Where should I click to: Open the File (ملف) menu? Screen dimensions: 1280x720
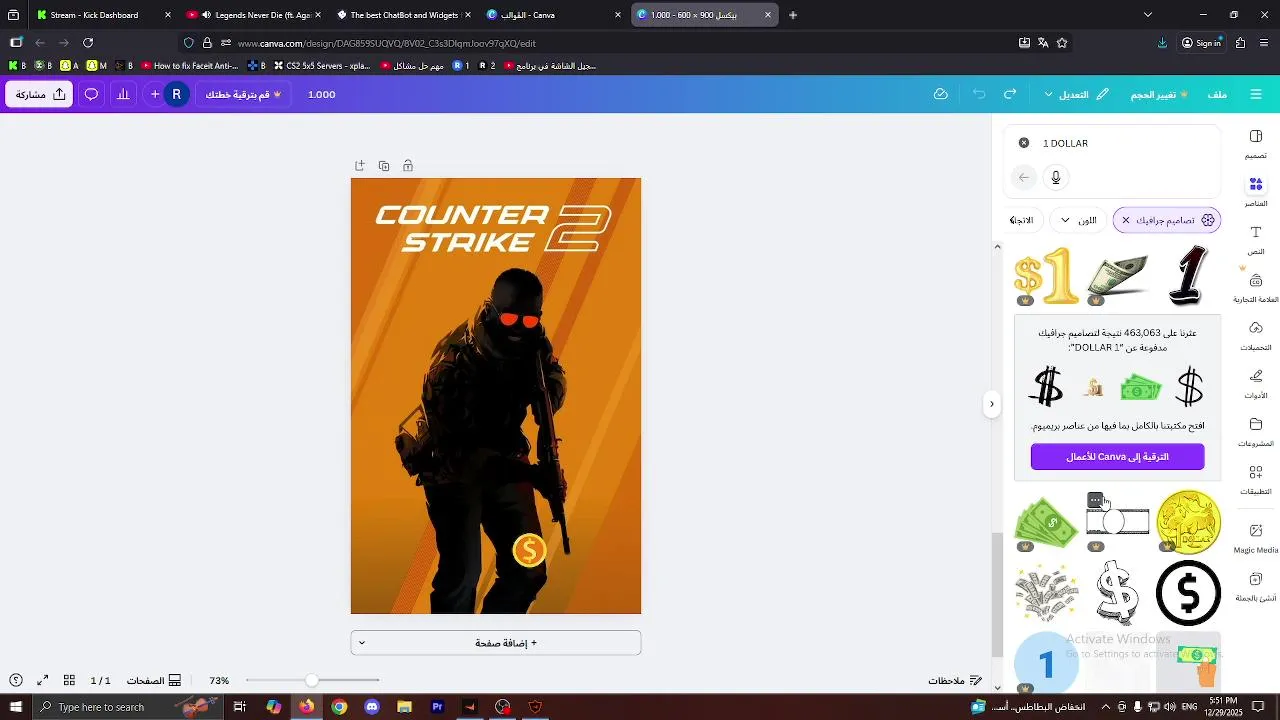[1217, 94]
